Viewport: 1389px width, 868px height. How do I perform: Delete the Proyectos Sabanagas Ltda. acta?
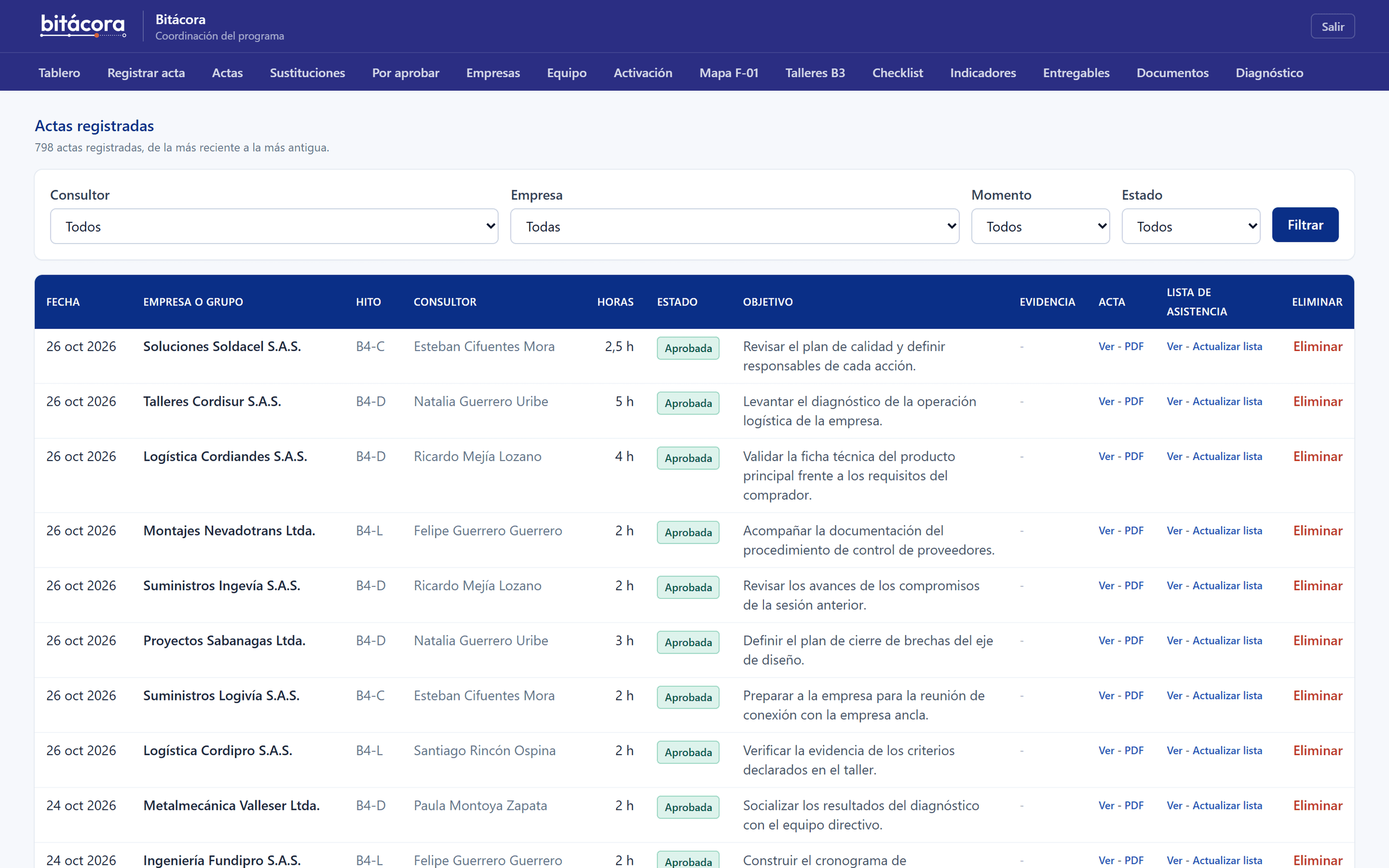[x=1317, y=641]
